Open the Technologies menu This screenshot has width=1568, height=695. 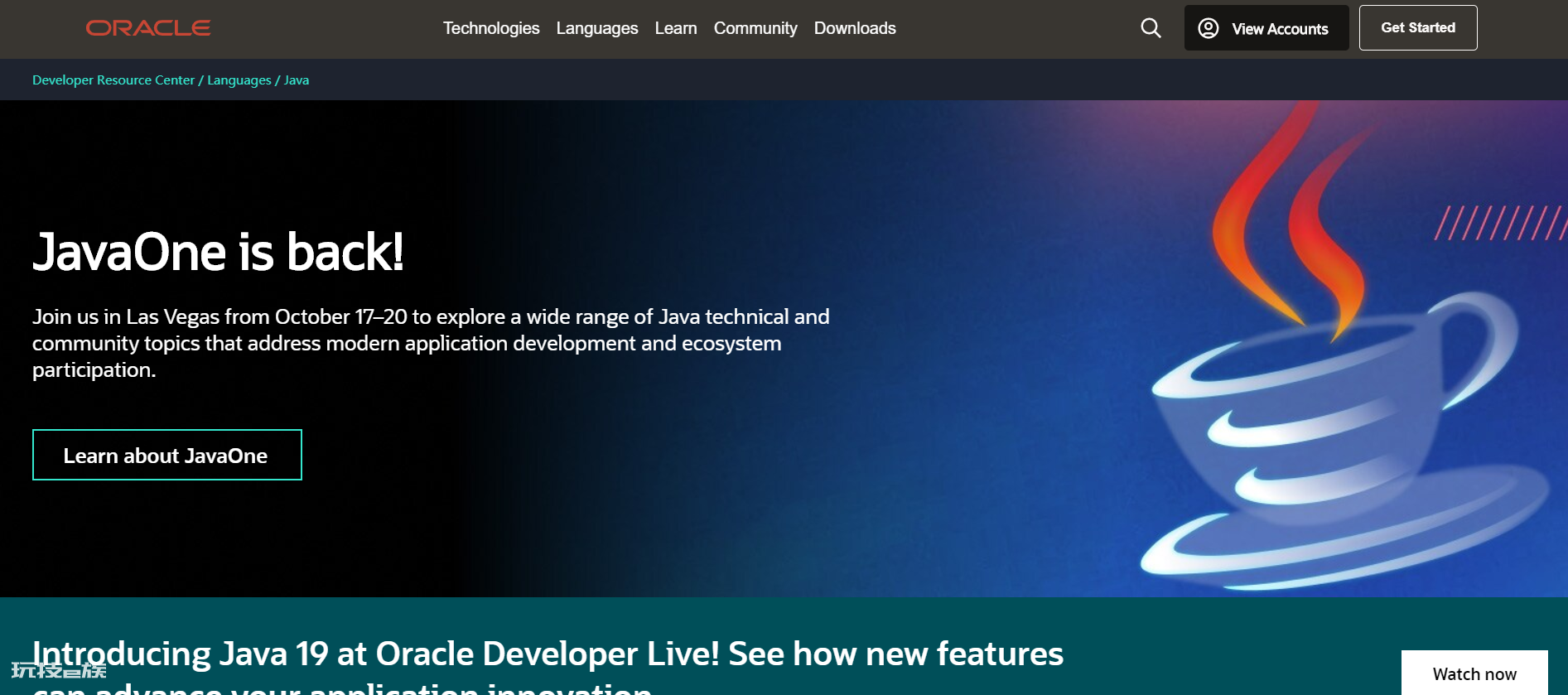491,28
